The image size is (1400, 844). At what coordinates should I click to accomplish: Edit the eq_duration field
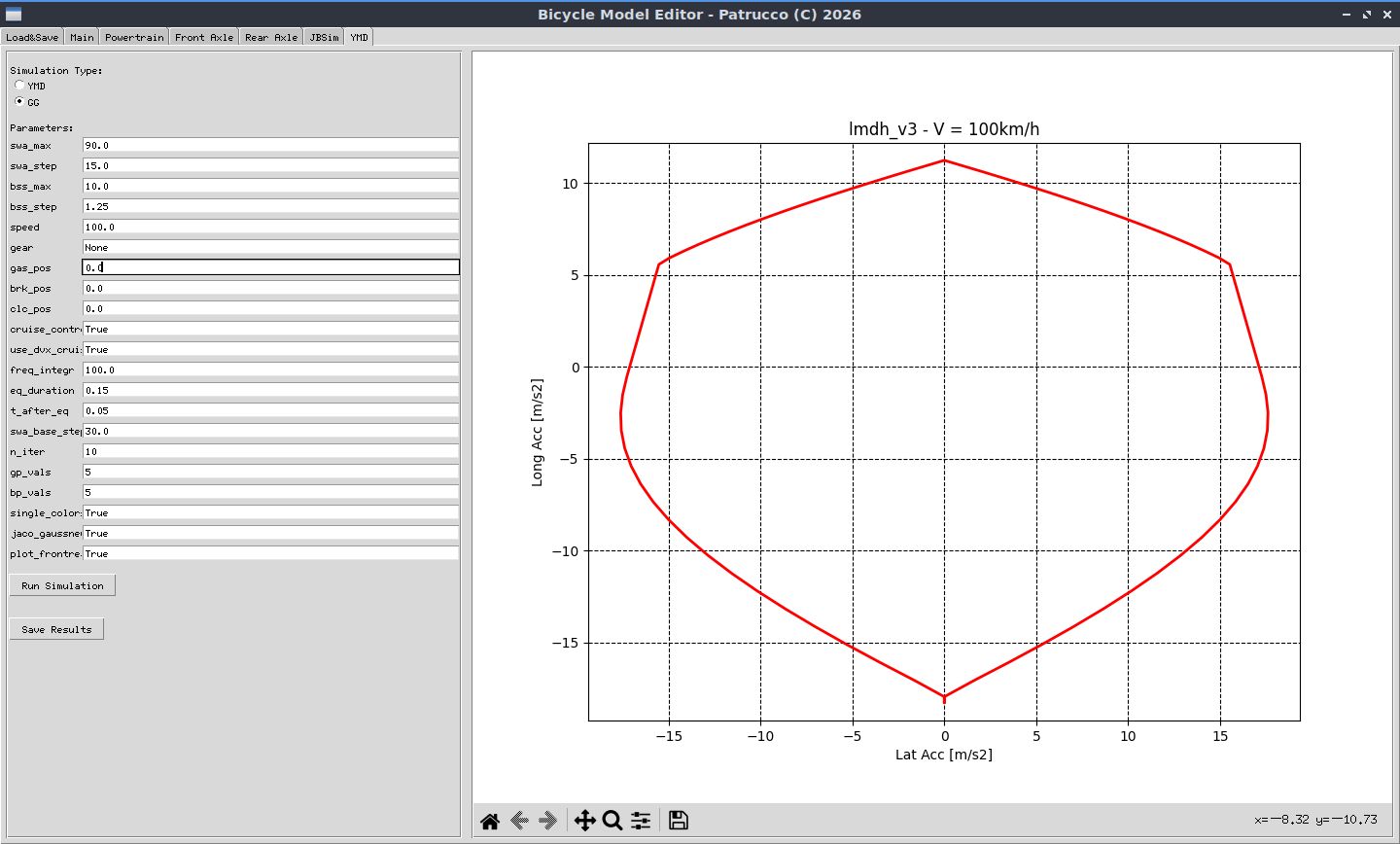[270, 390]
